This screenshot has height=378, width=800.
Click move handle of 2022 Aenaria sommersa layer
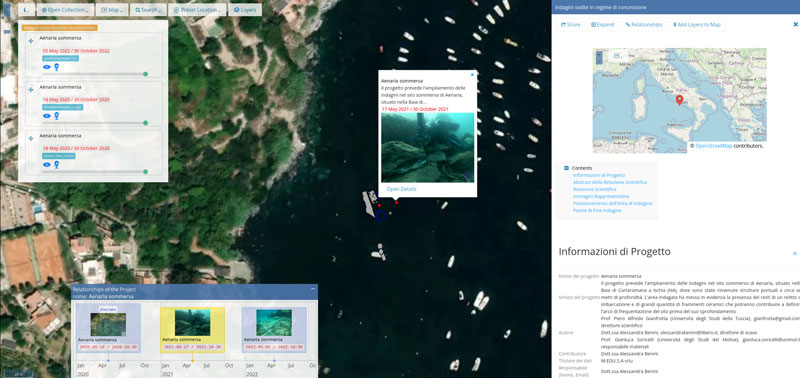(x=31, y=41)
